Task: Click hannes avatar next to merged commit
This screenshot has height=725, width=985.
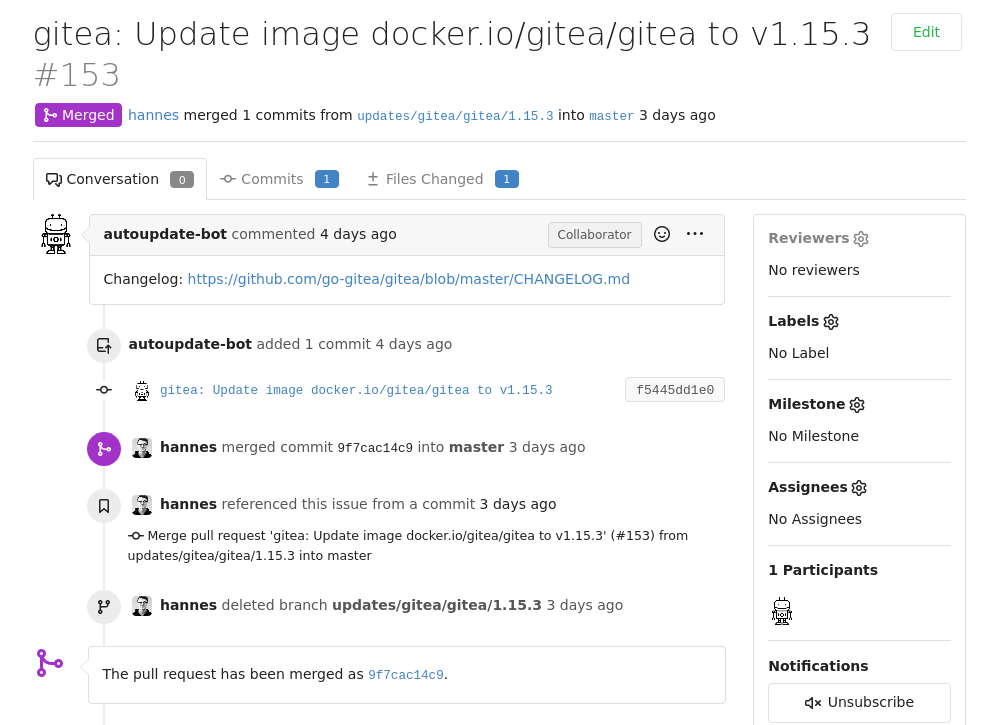Action: (142, 447)
